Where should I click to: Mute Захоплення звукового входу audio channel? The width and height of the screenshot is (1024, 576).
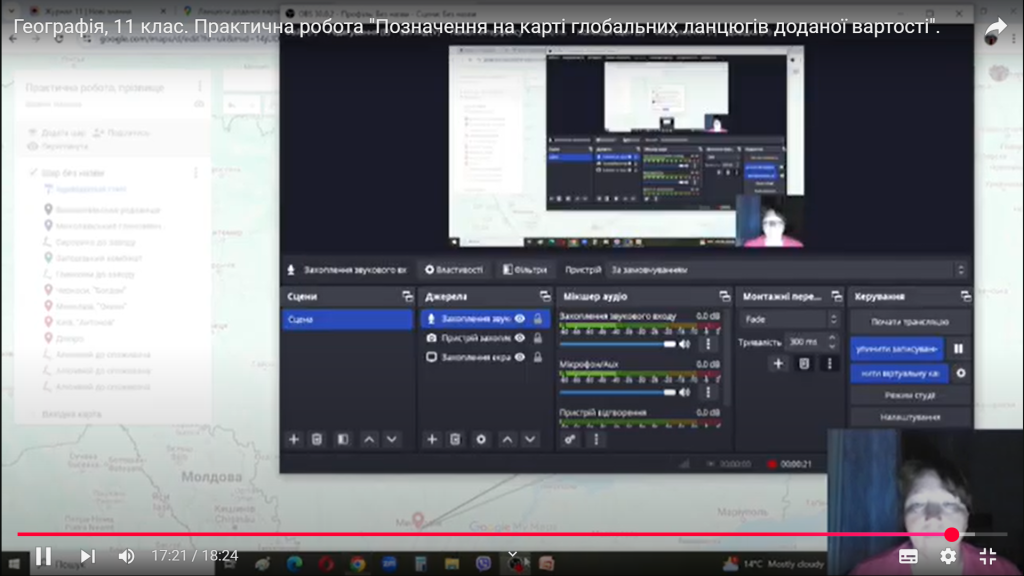point(684,344)
